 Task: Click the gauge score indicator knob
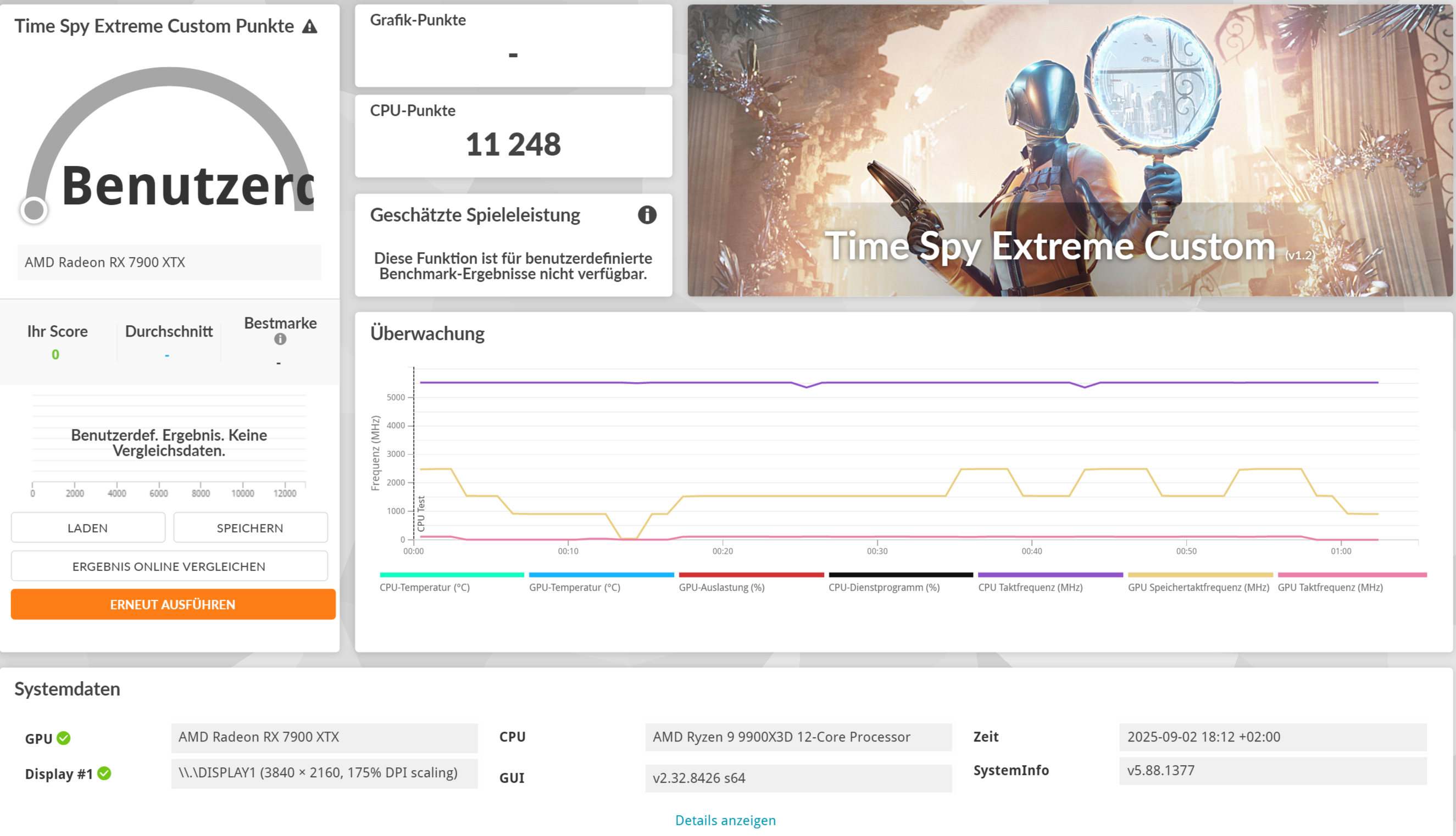34,210
